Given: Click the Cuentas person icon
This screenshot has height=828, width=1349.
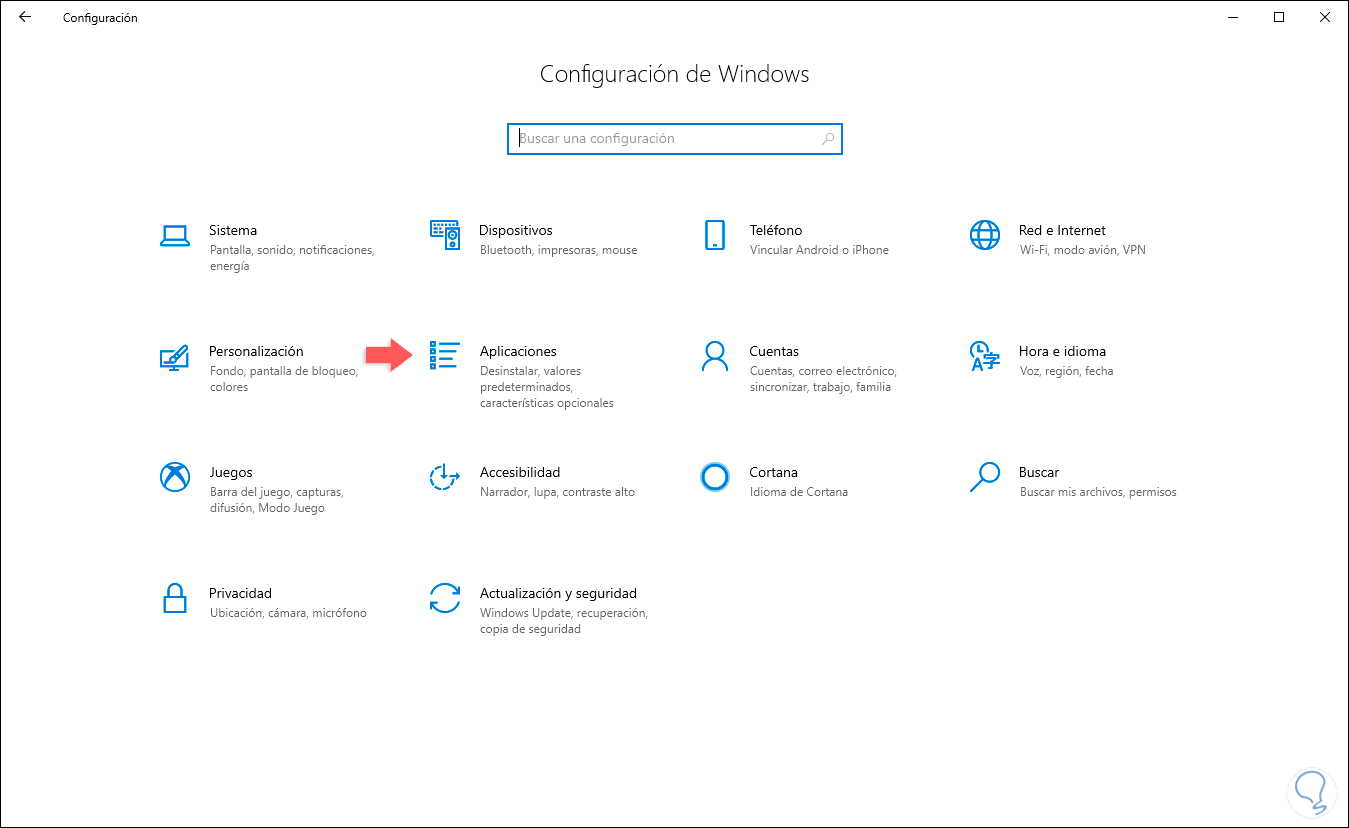Looking at the screenshot, I should (x=714, y=356).
